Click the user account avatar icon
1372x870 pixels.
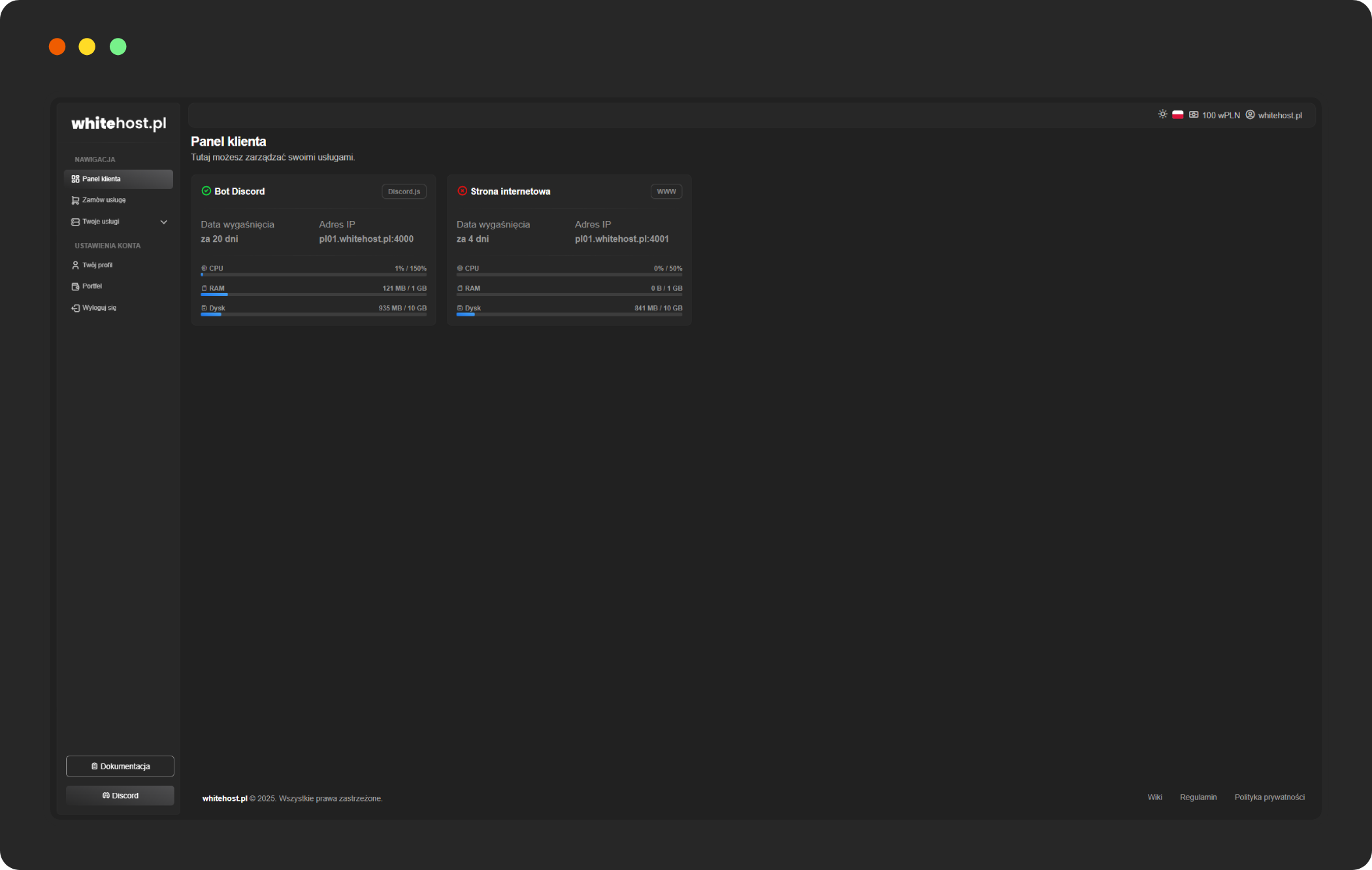[1250, 114]
